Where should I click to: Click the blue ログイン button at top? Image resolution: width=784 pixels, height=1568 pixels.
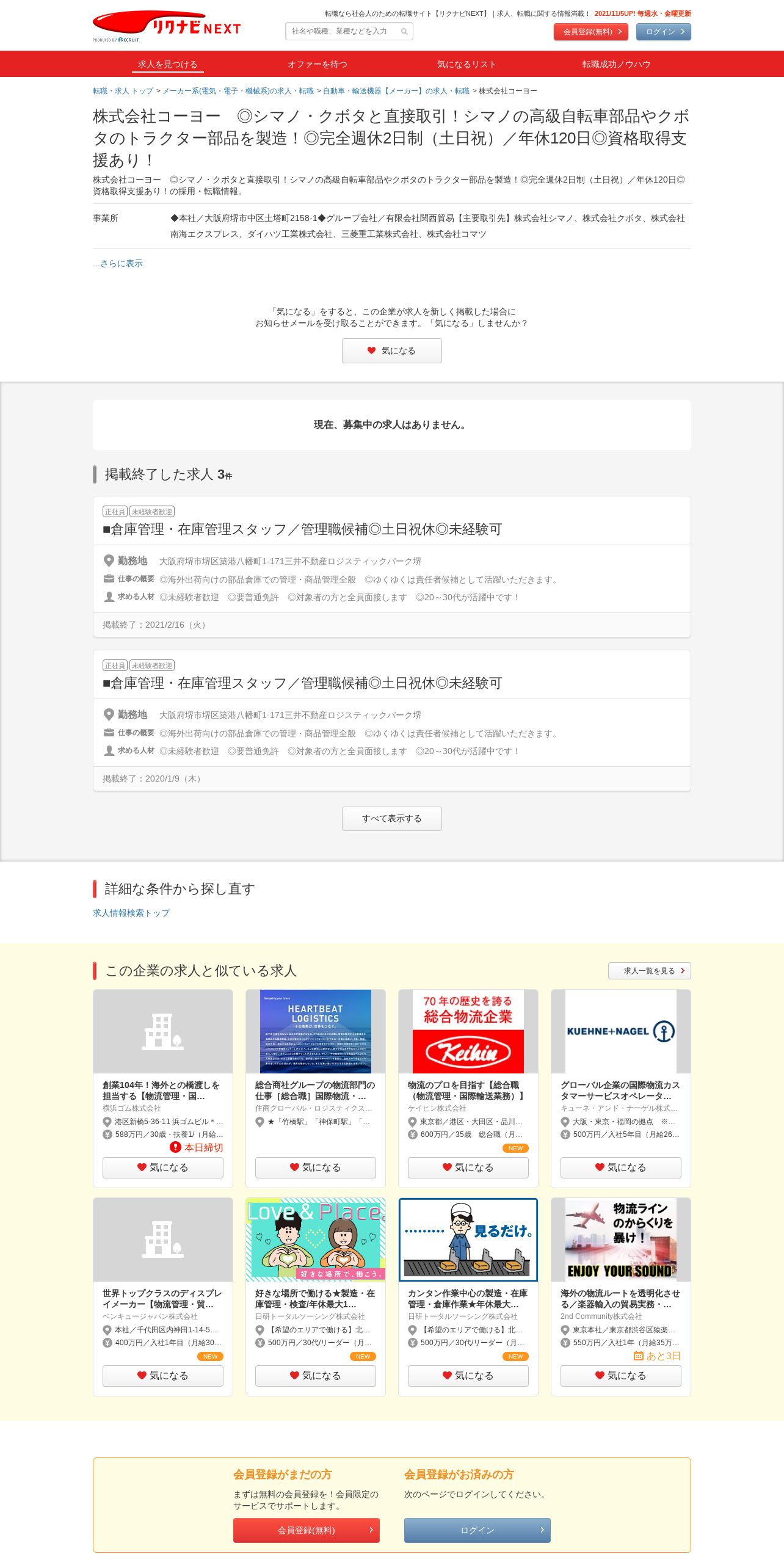pyautogui.click(x=663, y=32)
